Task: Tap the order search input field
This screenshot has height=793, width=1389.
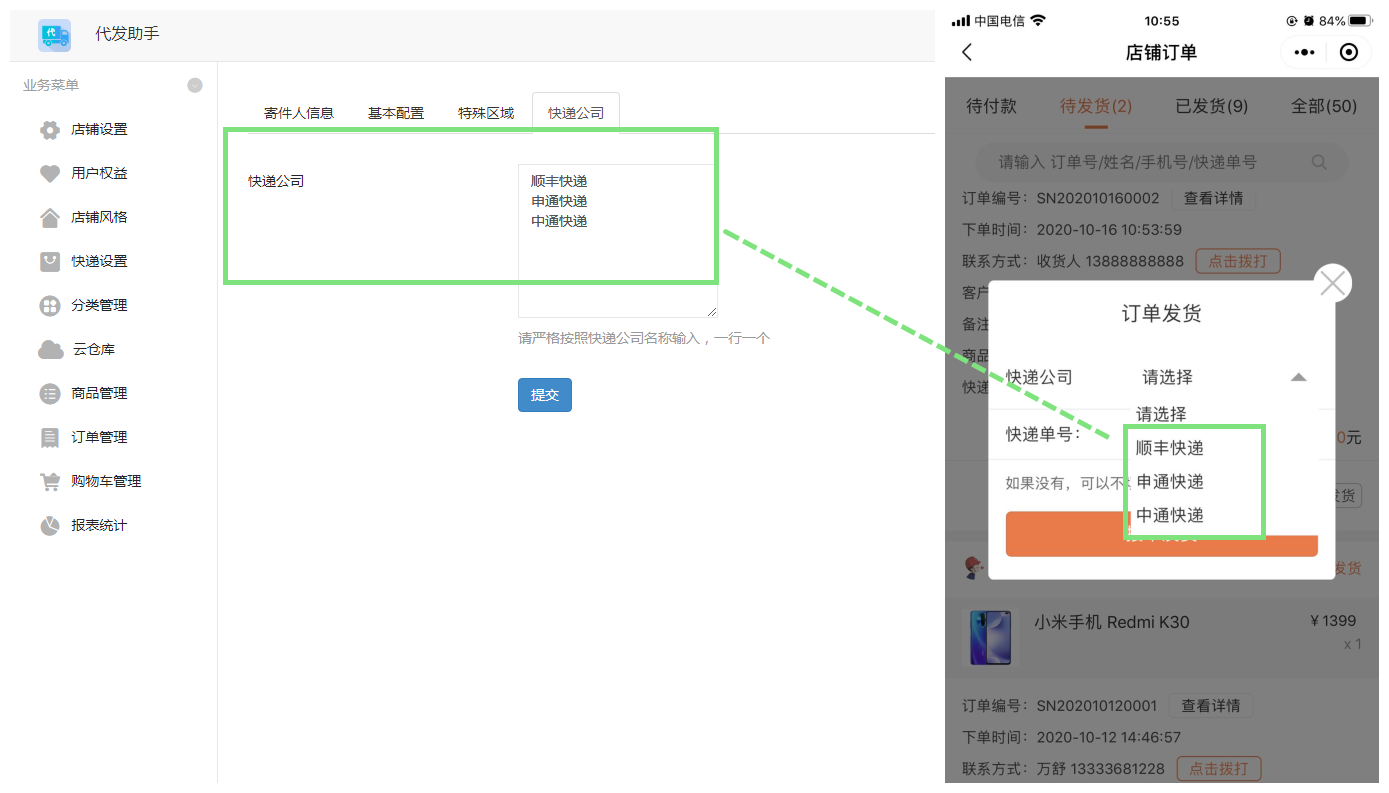Action: (1162, 162)
